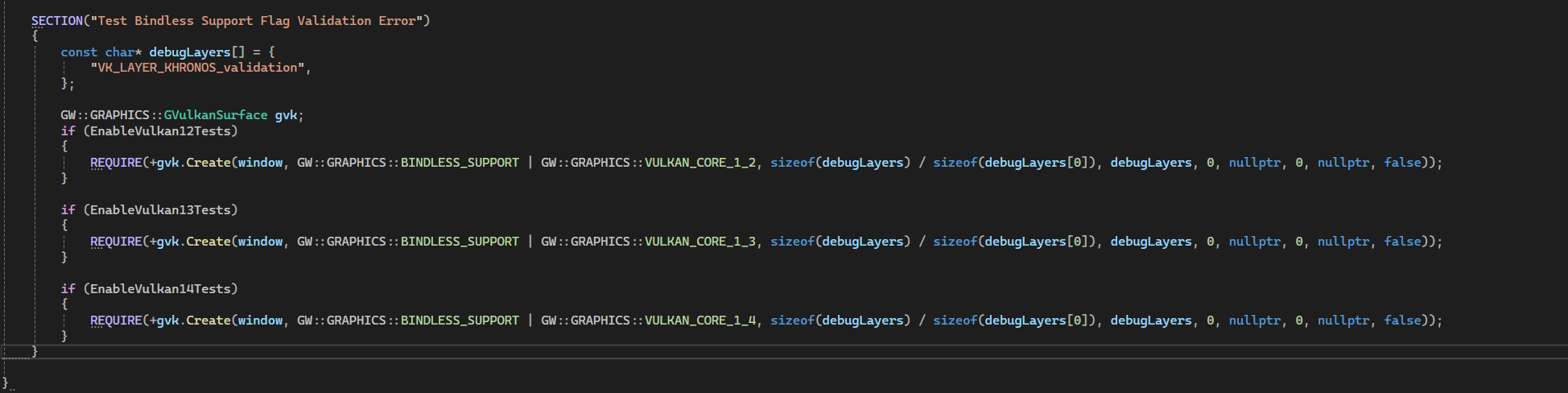This screenshot has height=393, width=1568.
Task: Click the gvk variable in its declaration line
Action: click(286, 115)
